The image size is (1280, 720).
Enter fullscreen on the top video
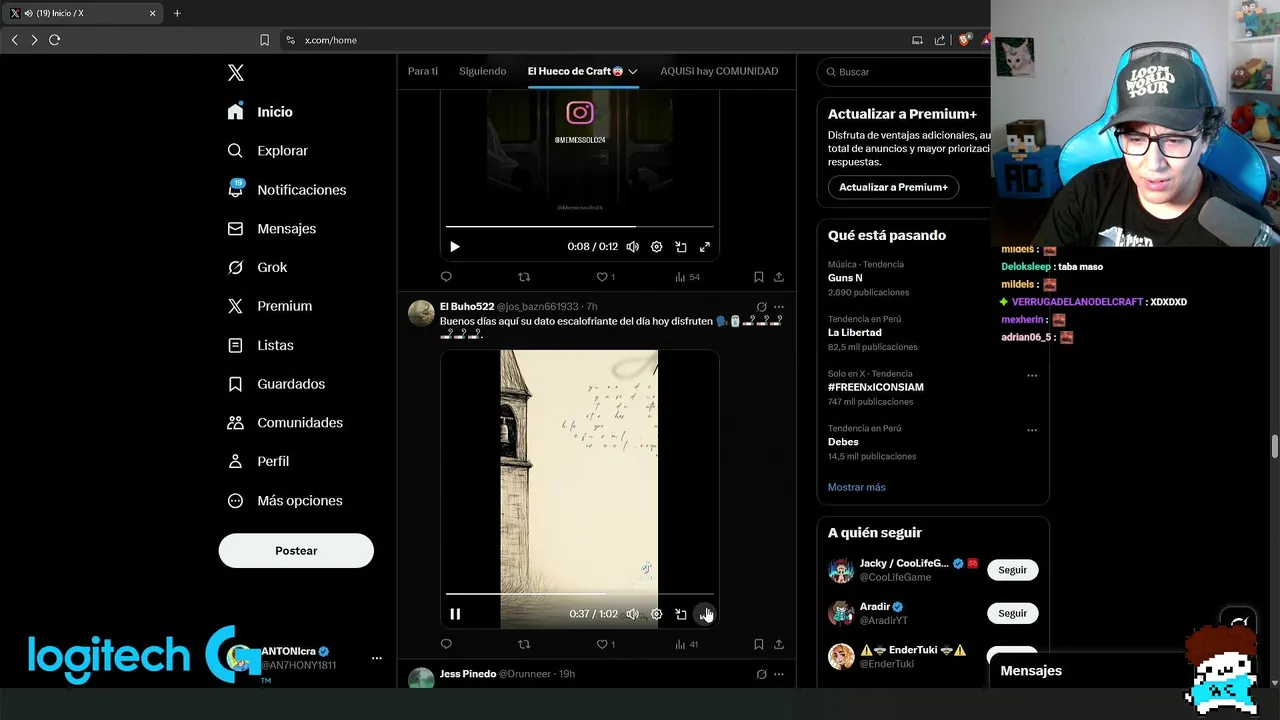(705, 247)
